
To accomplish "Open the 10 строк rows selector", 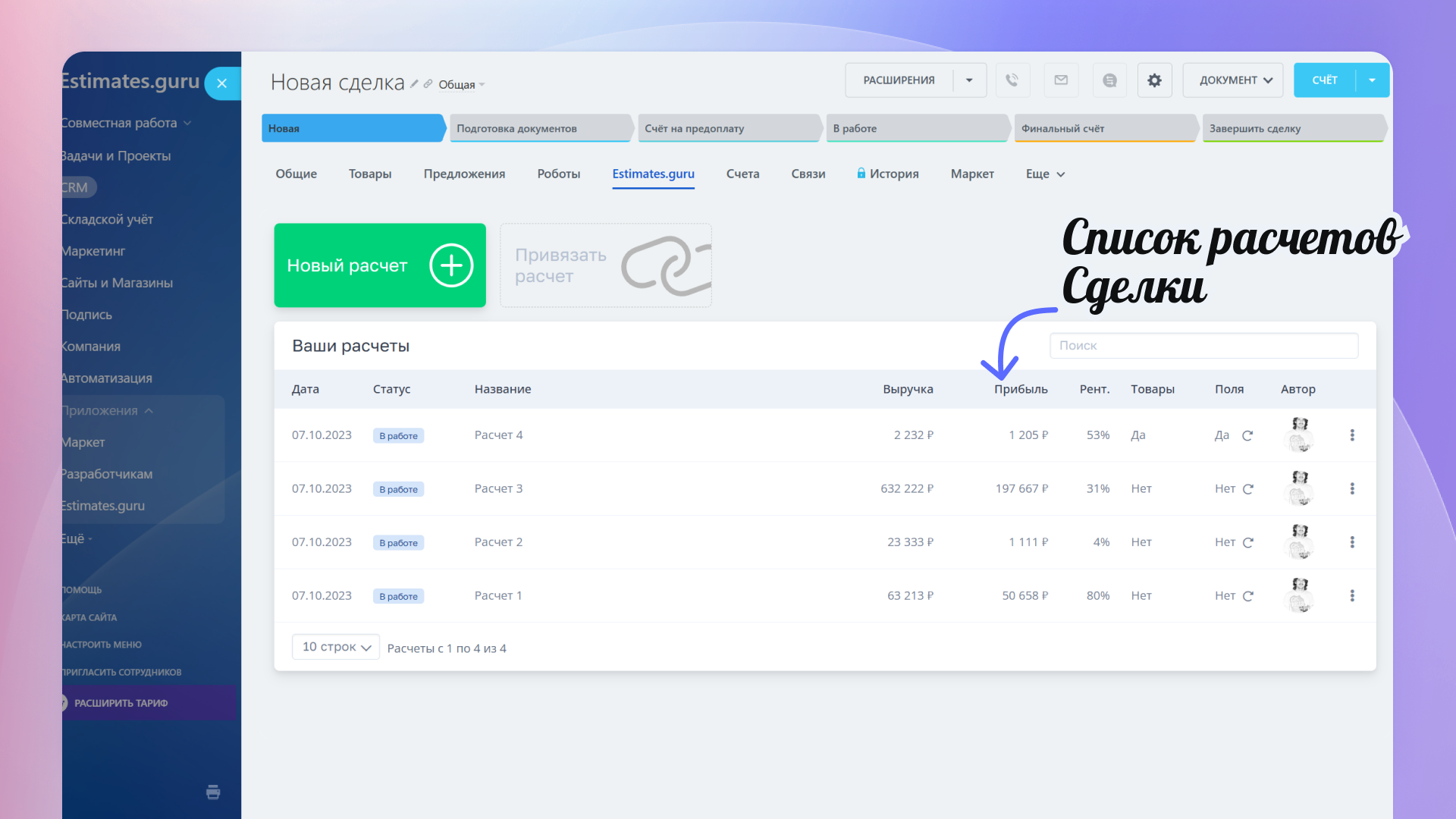I will (x=336, y=647).
